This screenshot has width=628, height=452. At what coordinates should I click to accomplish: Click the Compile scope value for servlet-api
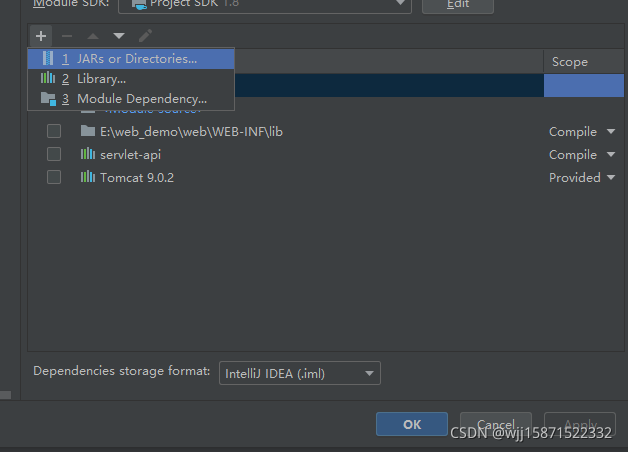point(573,155)
